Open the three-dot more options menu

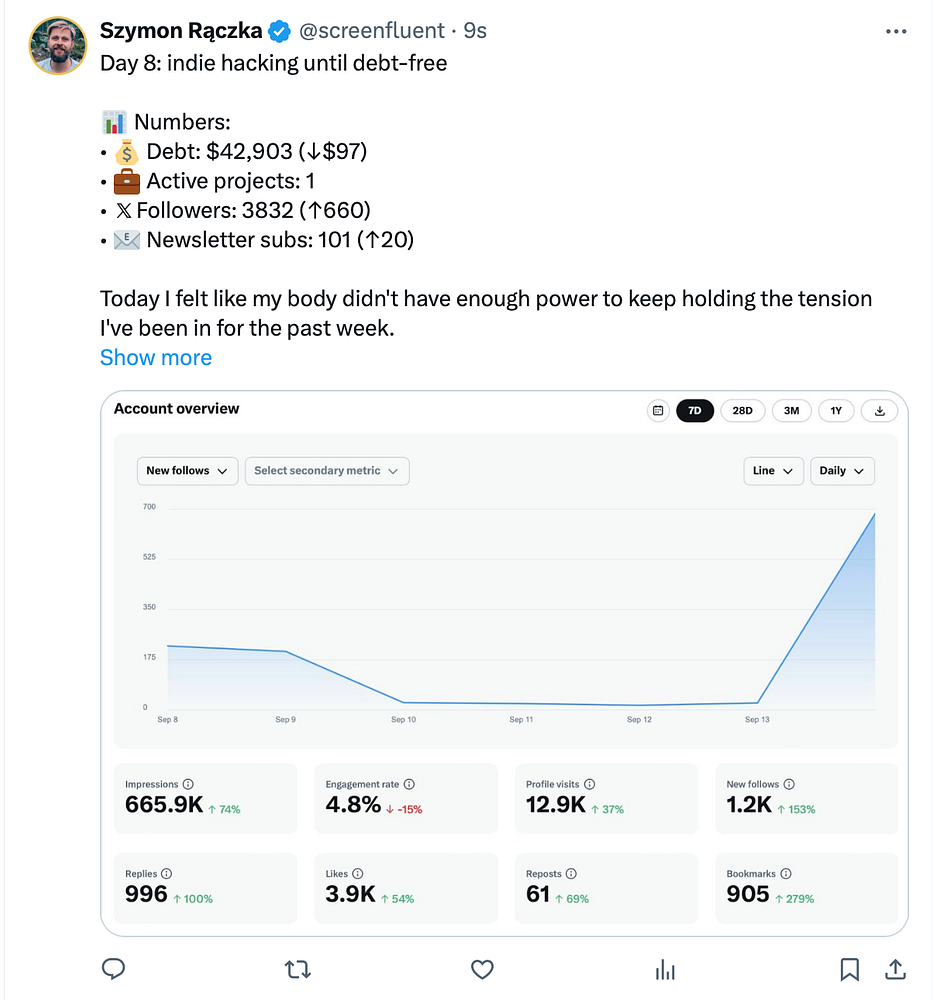pyautogui.click(x=896, y=32)
